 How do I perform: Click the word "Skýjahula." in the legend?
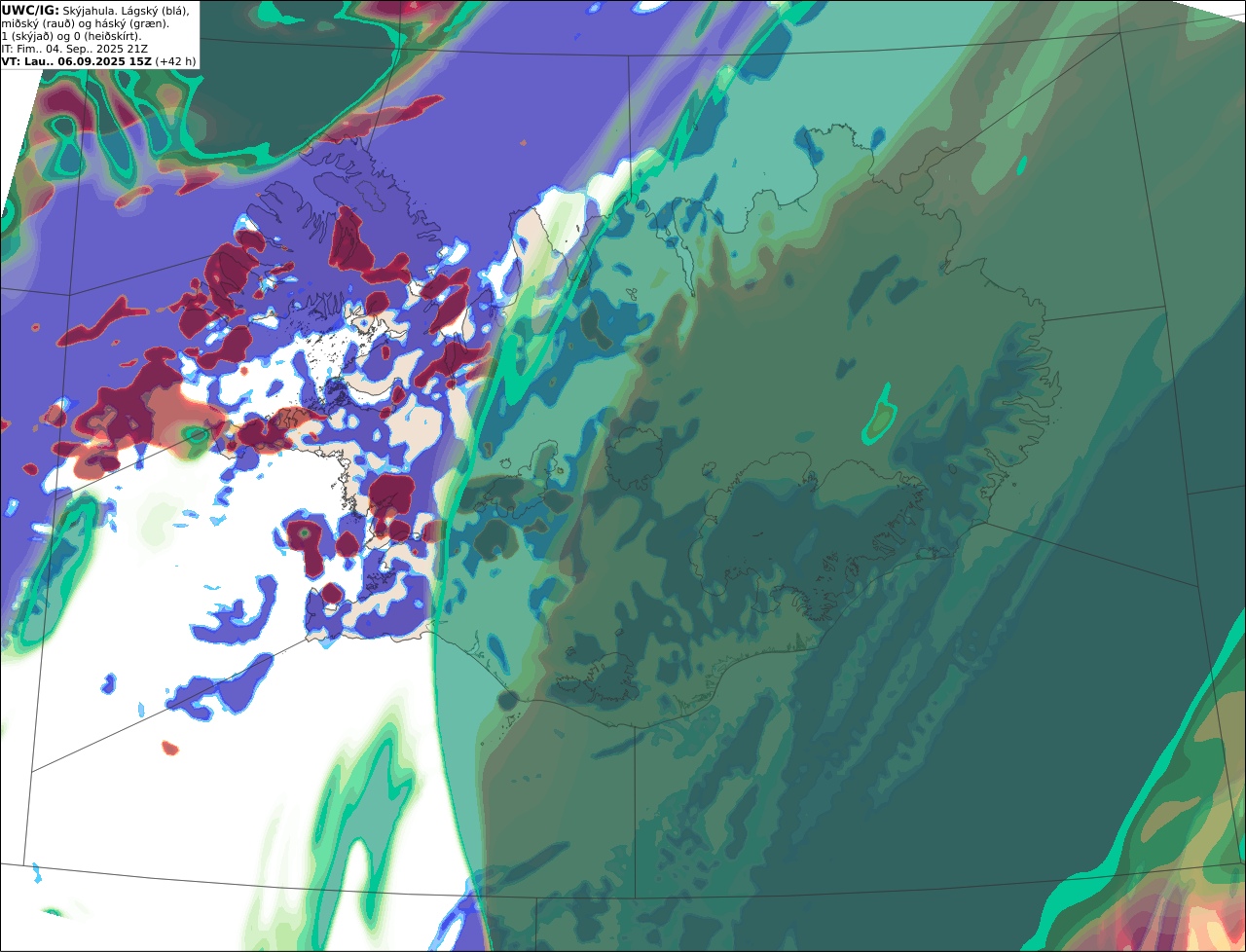[x=90, y=11]
